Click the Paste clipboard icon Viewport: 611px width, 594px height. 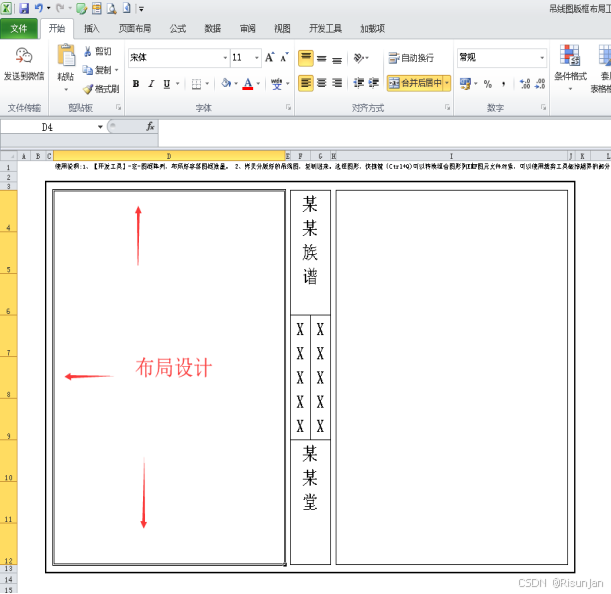(66, 55)
